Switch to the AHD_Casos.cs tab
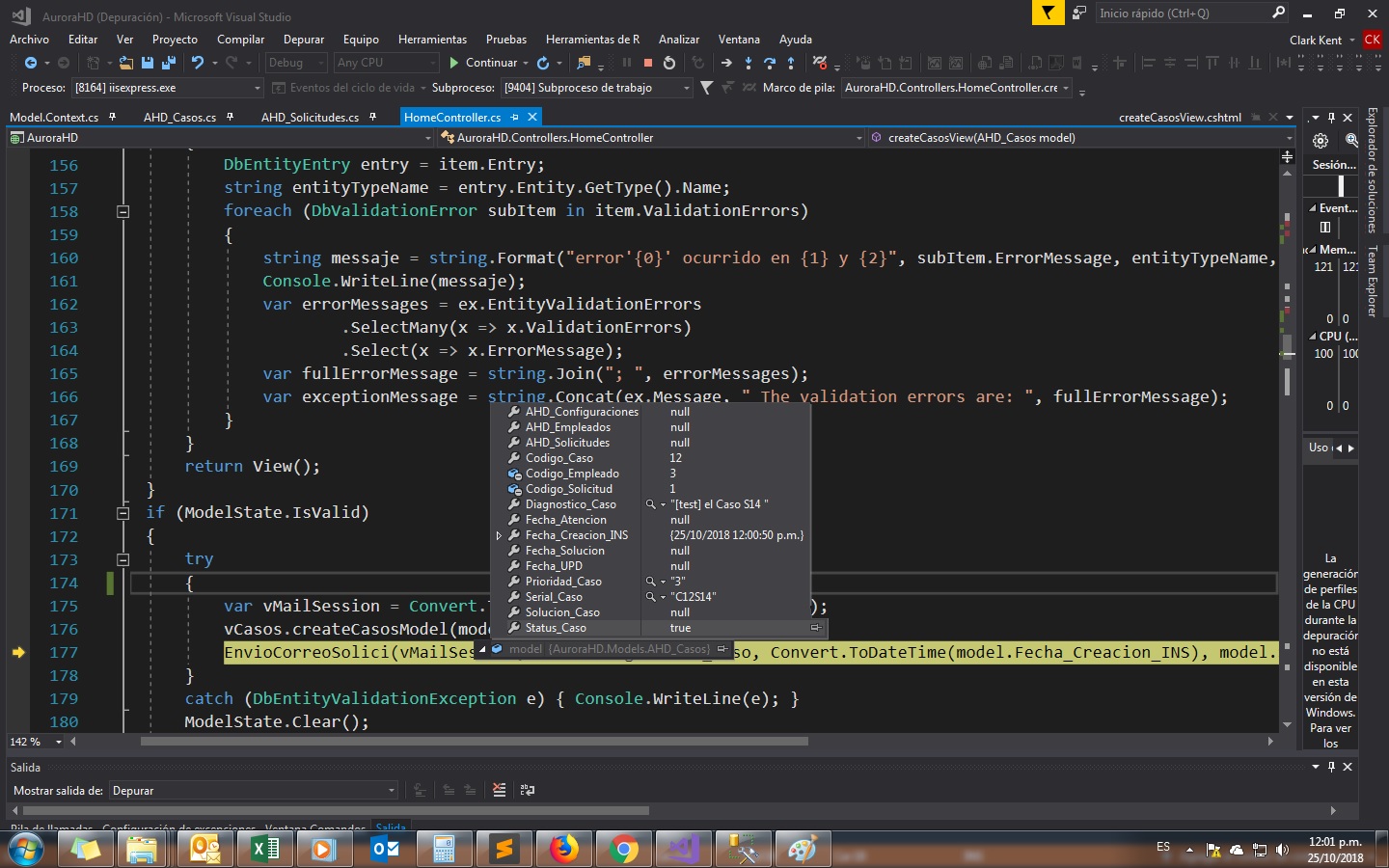This screenshot has width=1389, height=868. [179, 117]
